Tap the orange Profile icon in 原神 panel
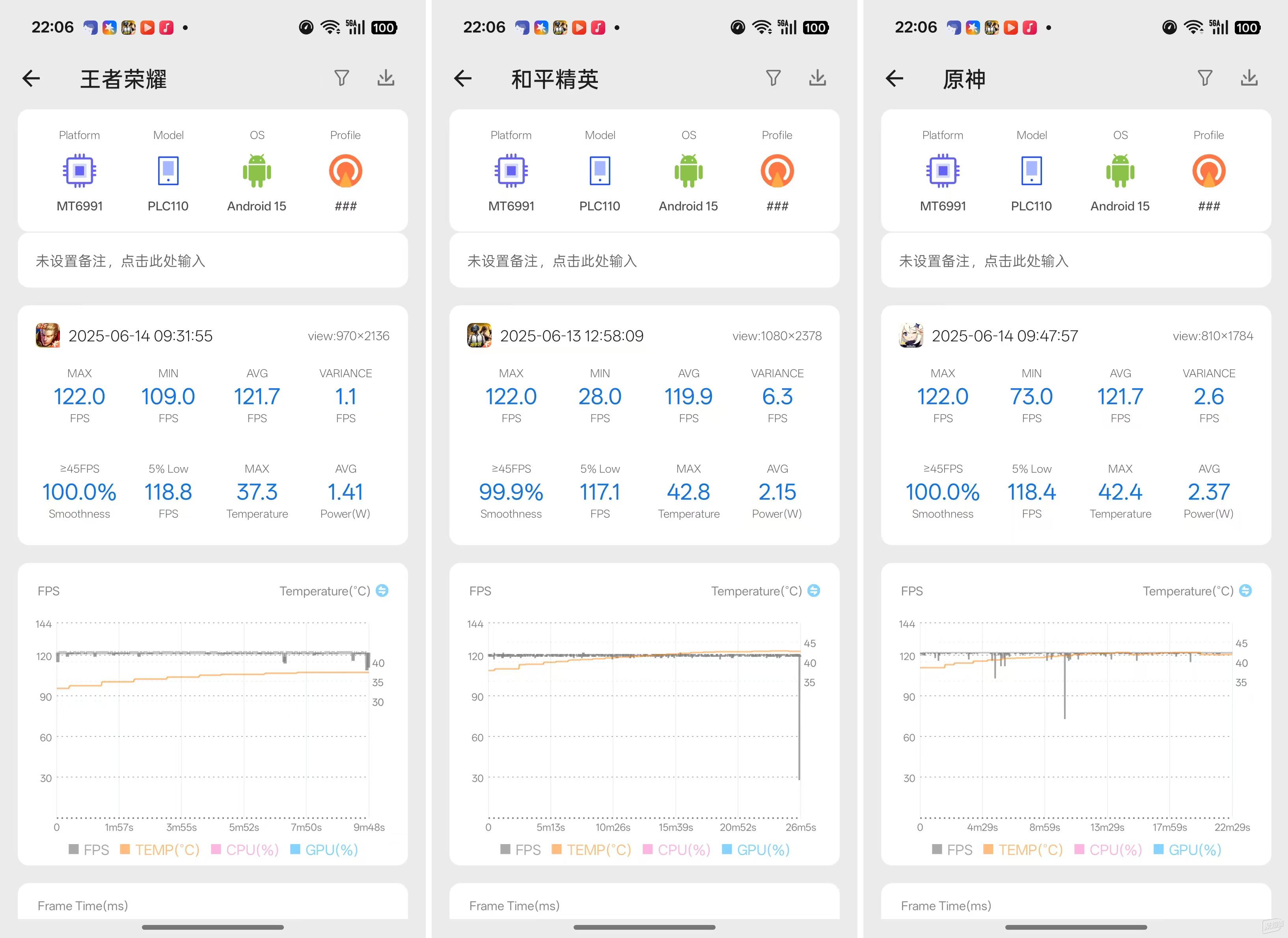The width and height of the screenshot is (1288, 938). tap(1208, 170)
